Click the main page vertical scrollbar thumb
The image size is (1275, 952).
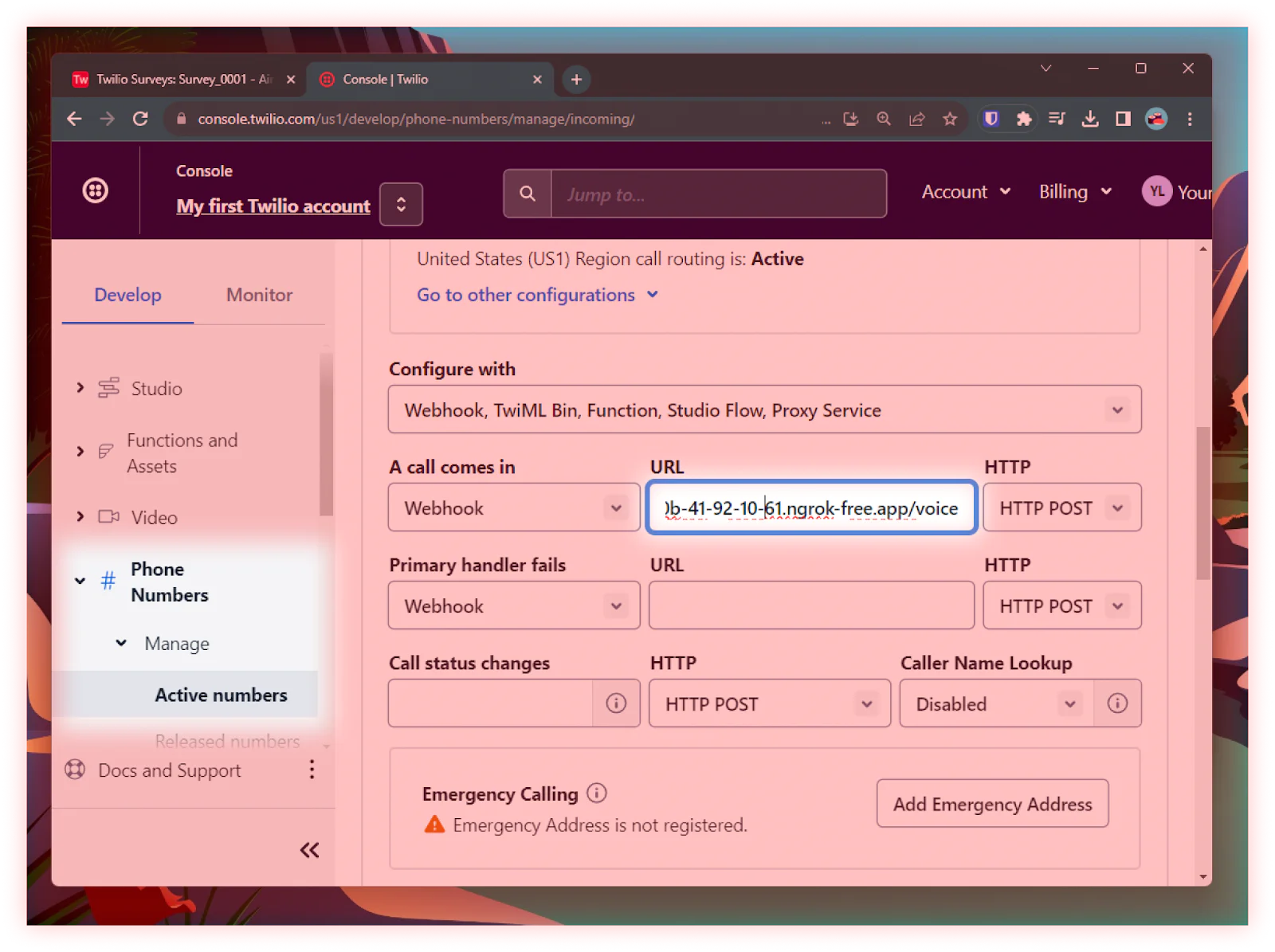coord(1202,503)
